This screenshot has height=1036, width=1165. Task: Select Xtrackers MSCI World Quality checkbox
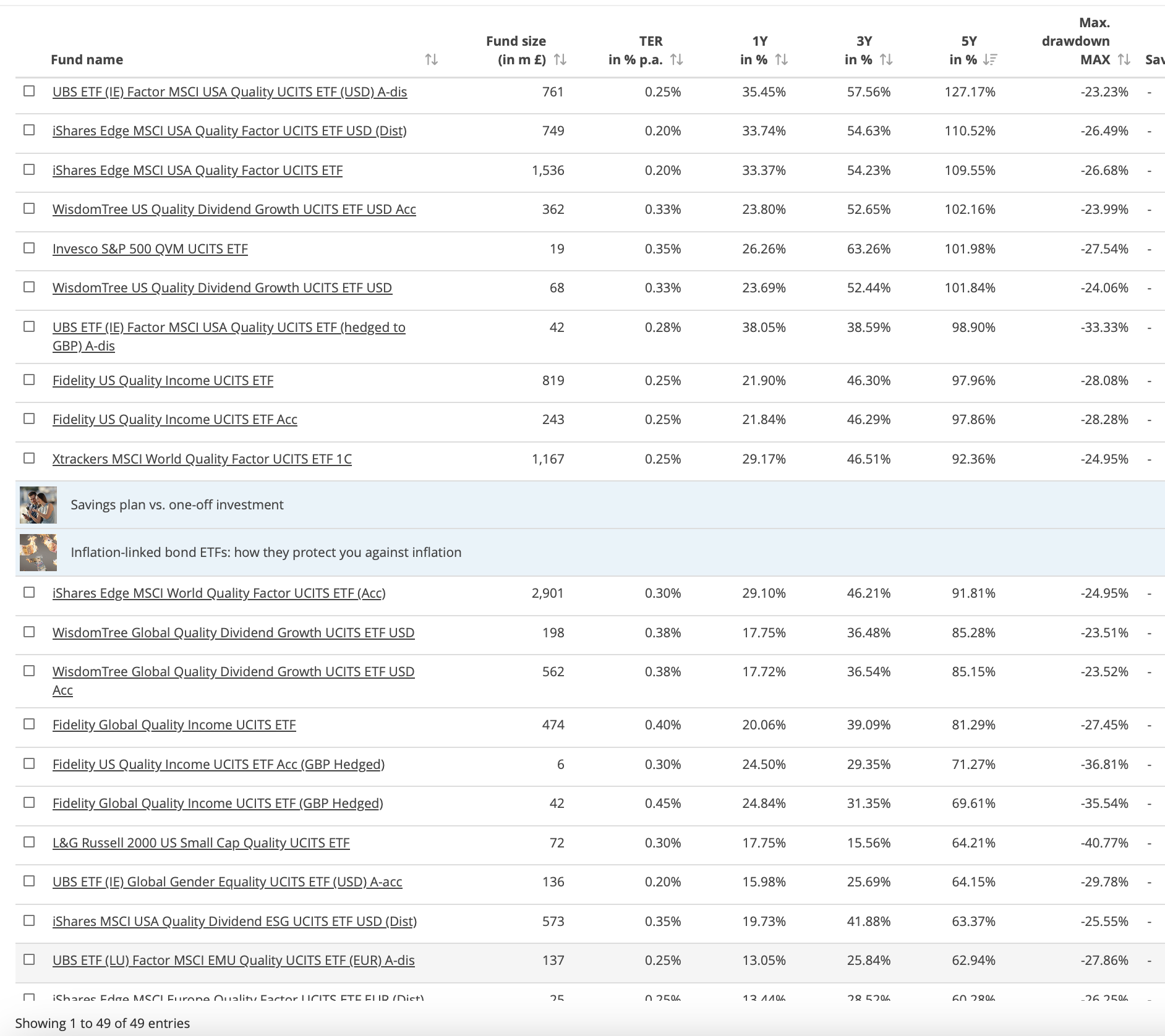coord(29,458)
